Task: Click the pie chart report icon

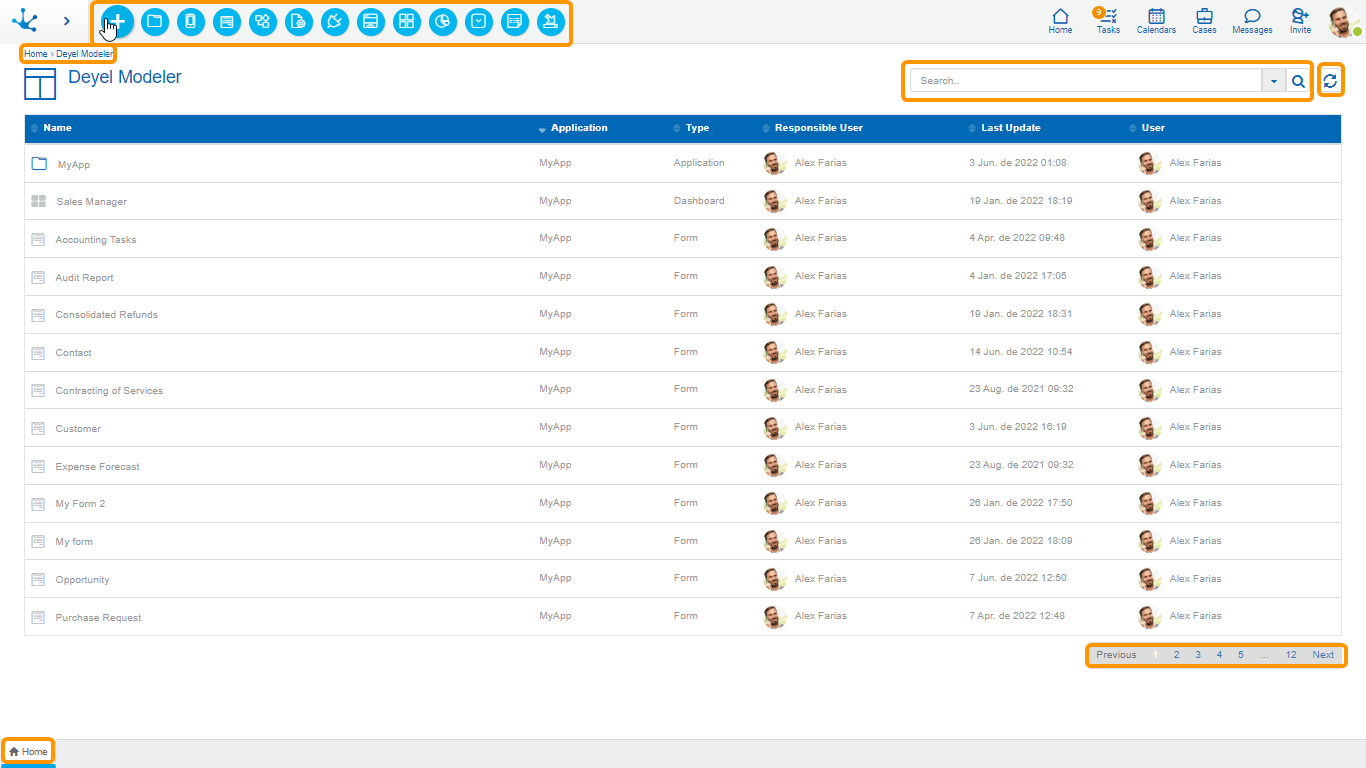Action: 443,21
